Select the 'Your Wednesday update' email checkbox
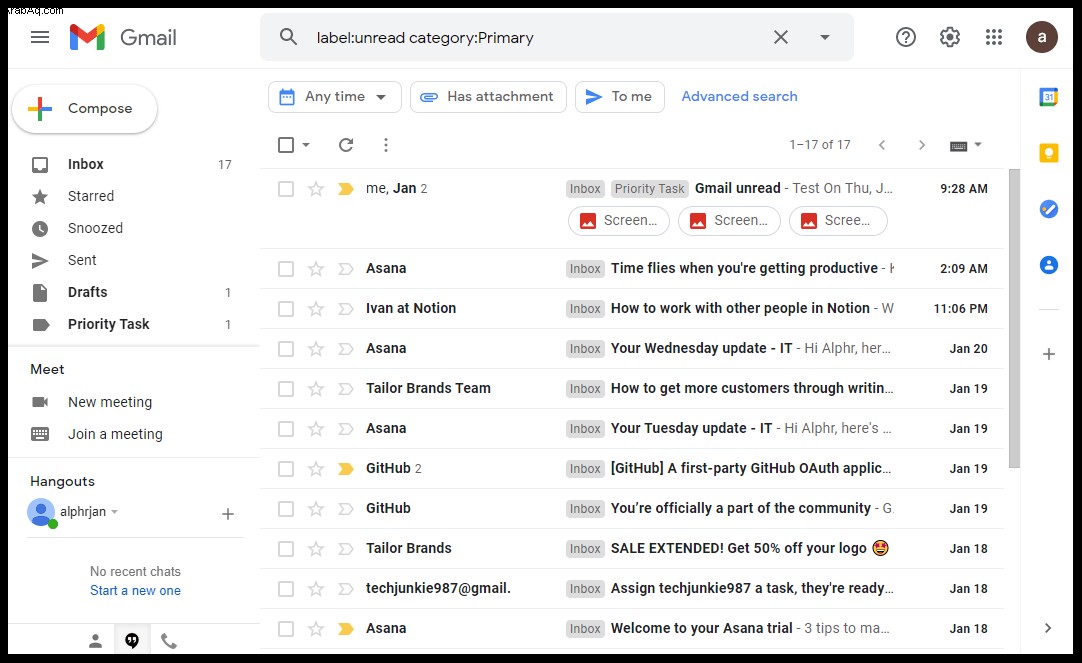The image size is (1082, 663). pyautogui.click(x=286, y=349)
